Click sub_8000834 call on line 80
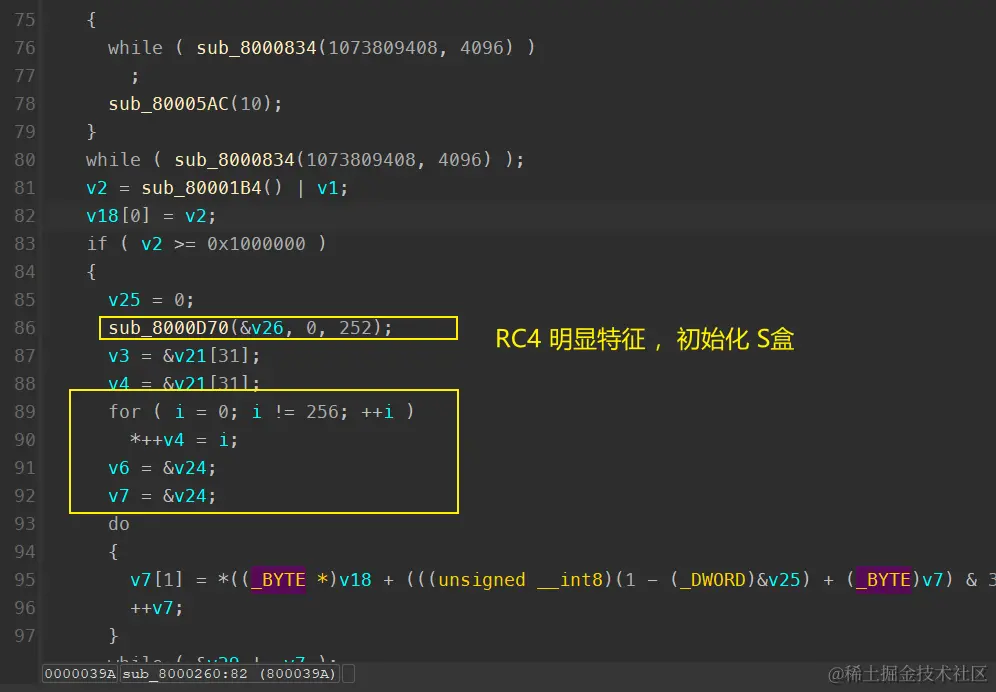996x692 pixels. coord(234,159)
